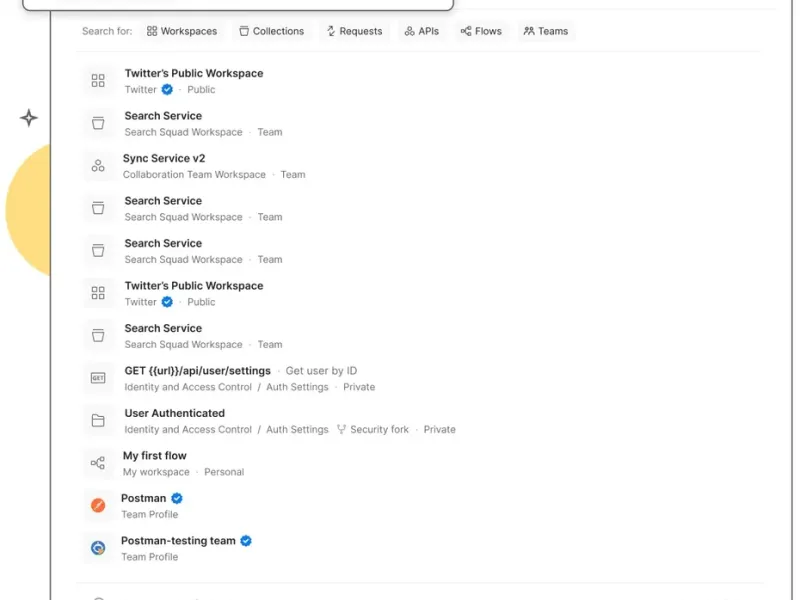
Task: Filter search by Teams
Action: 545,31
